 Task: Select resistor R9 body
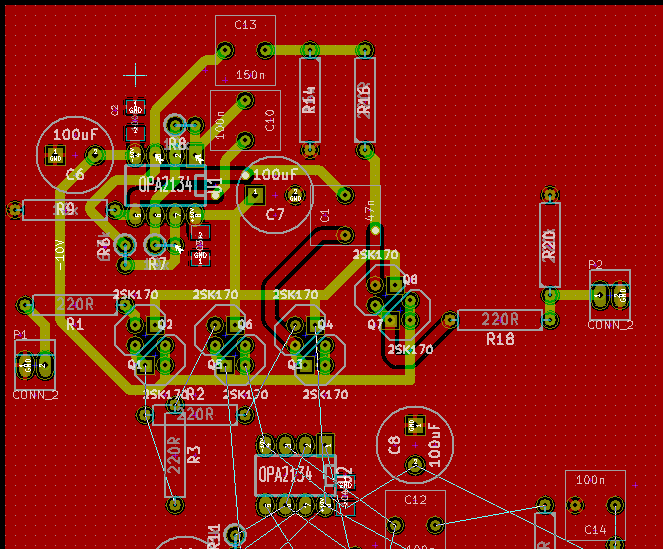coord(65,210)
